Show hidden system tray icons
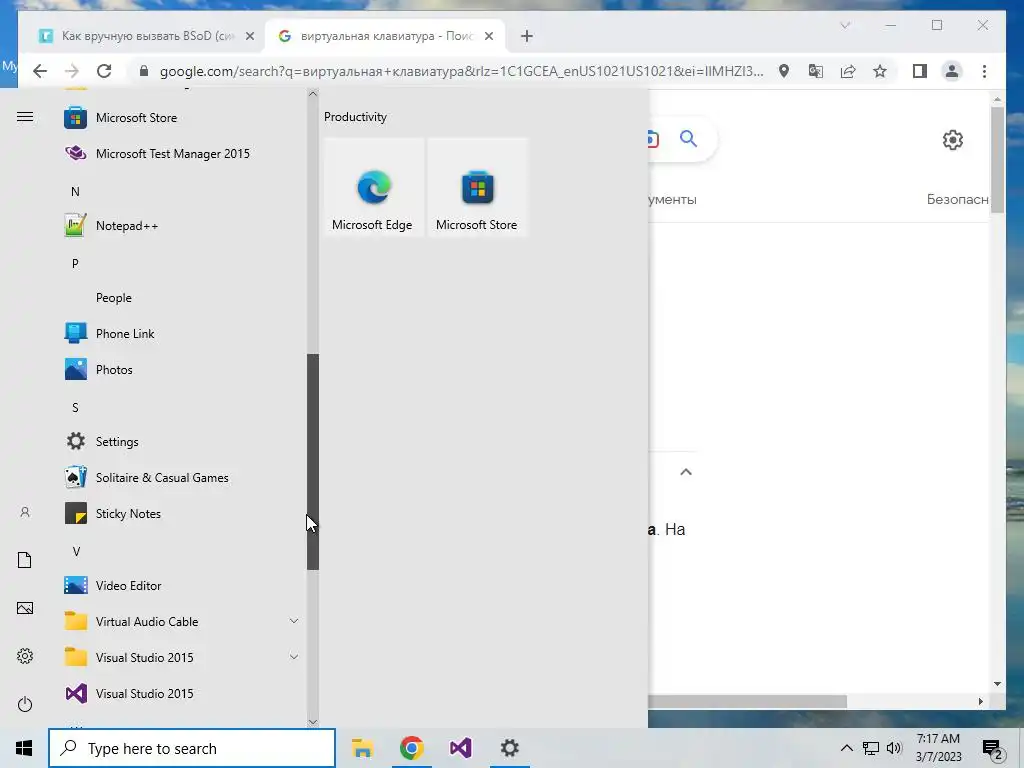This screenshot has width=1024, height=768. [x=846, y=748]
